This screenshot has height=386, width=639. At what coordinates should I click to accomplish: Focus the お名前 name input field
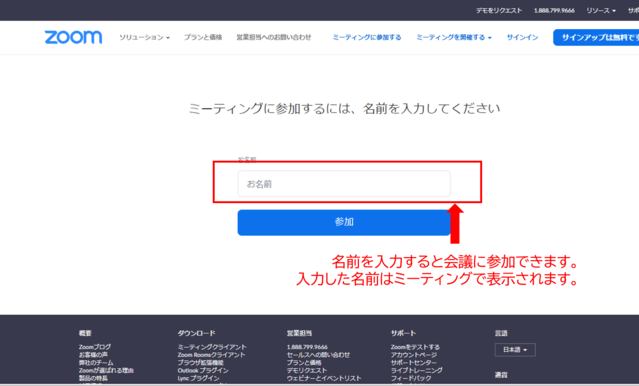[x=344, y=184]
